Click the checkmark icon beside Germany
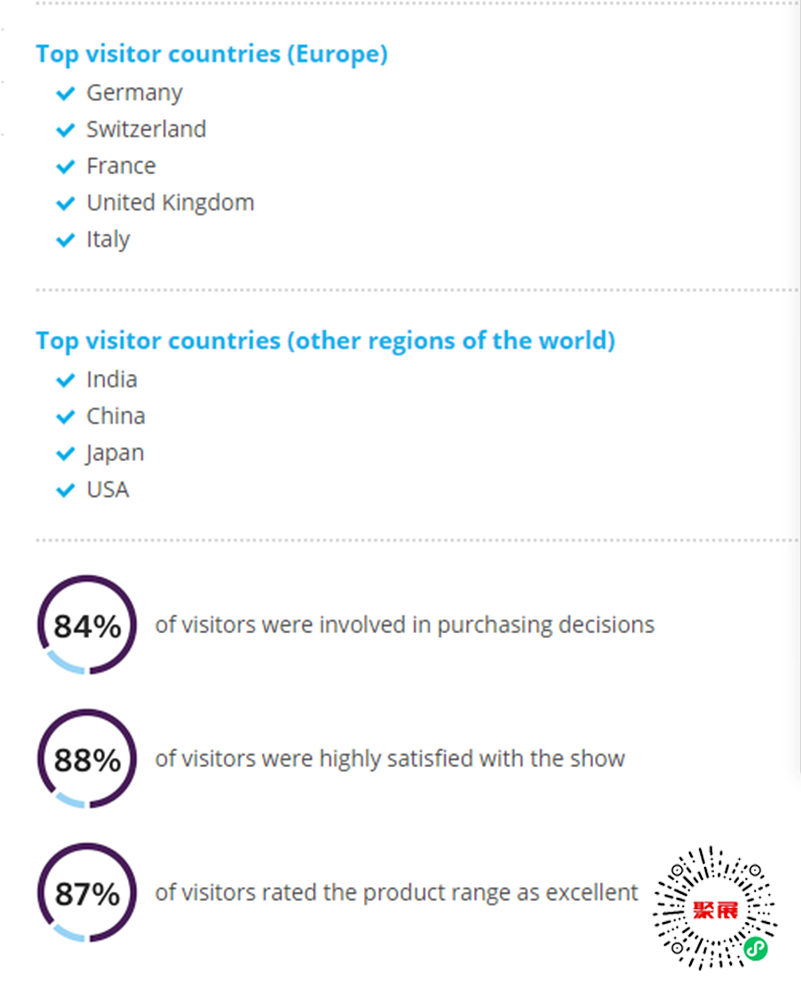 pos(66,94)
